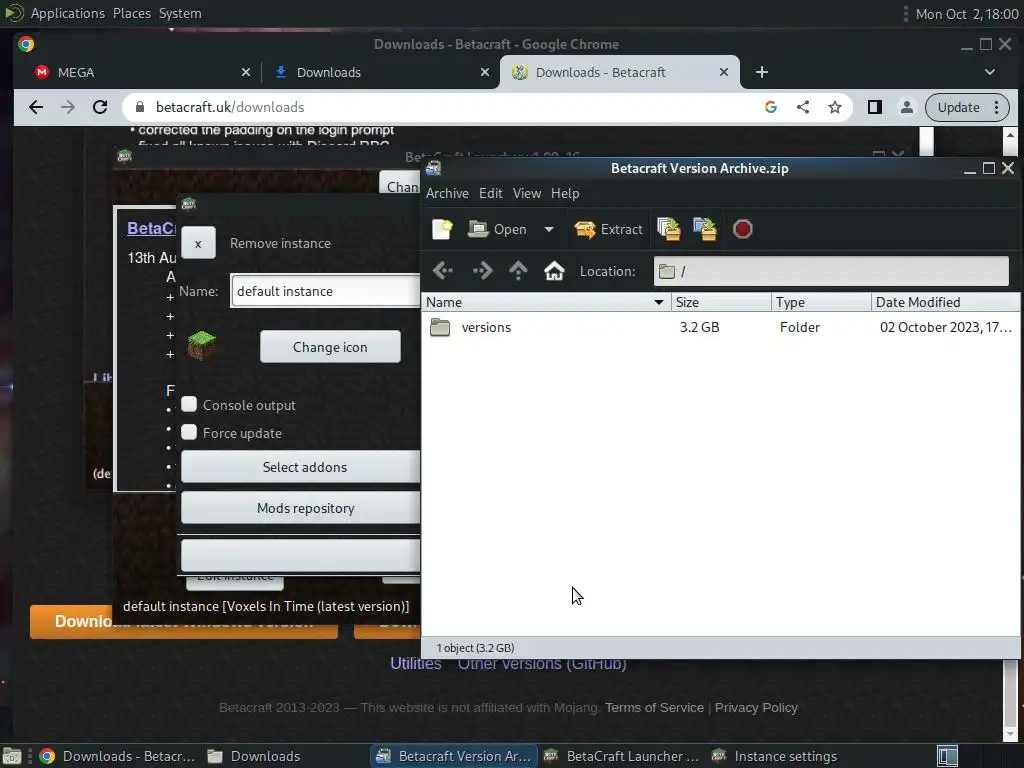Open Chrome three-dot menu
1024x768 pixels.
pos(997,107)
